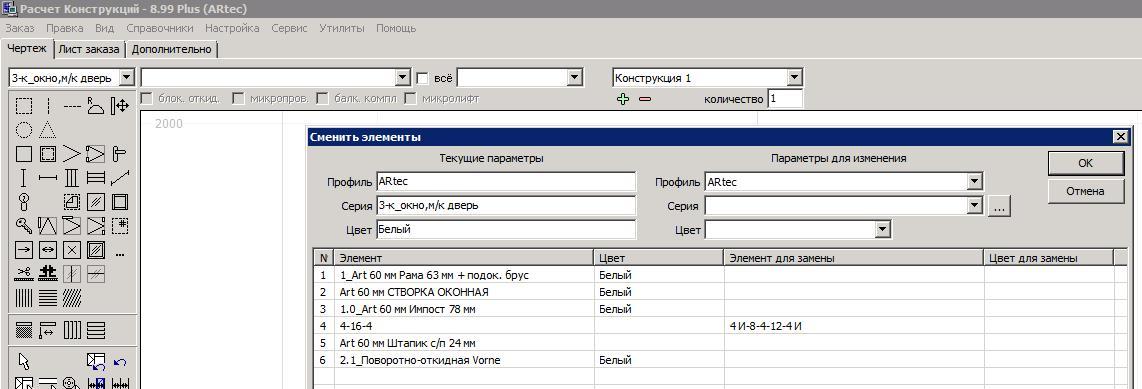Choose the plain square frame tool
Image resolution: width=1142 pixels, height=389 pixels.
pyautogui.click(x=24, y=154)
